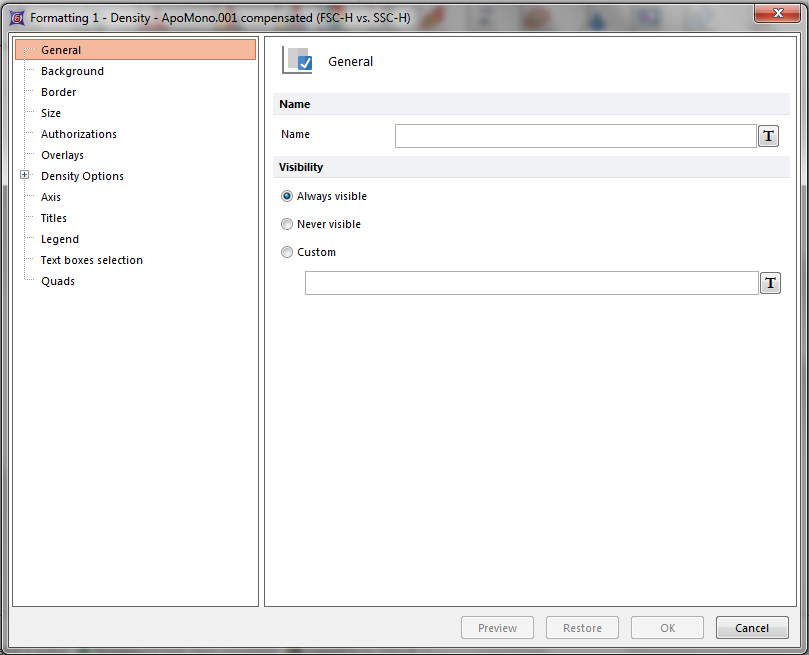The height and width of the screenshot is (655, 809).
Task: Click the T icon beside Name field
Action: [x=768, y=136]
